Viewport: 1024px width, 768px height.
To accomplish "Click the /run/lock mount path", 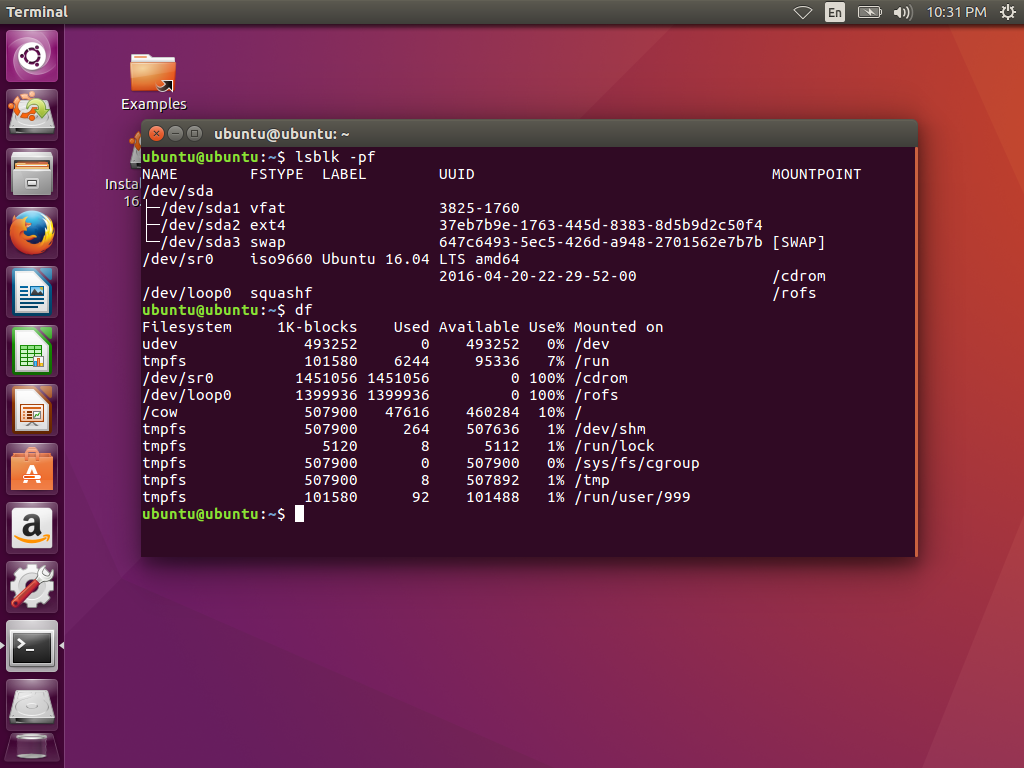I will 615,446.
